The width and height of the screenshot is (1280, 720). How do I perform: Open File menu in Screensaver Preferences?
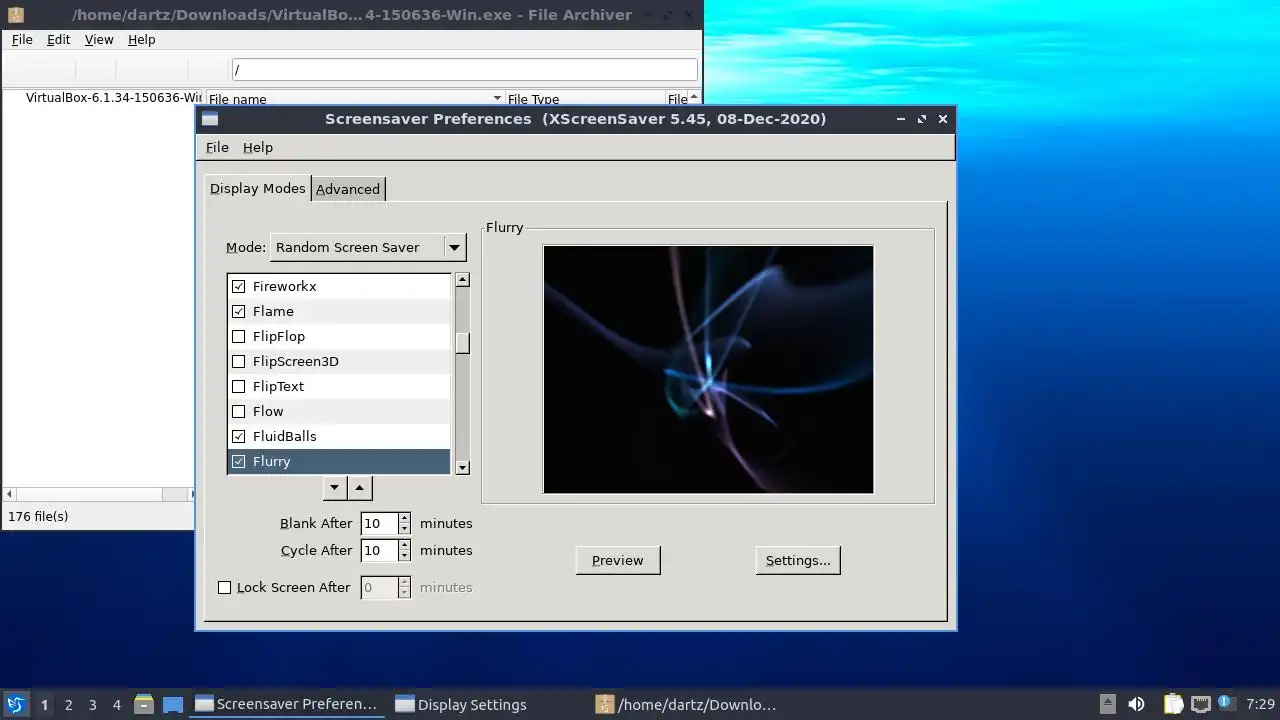(217, 147)
